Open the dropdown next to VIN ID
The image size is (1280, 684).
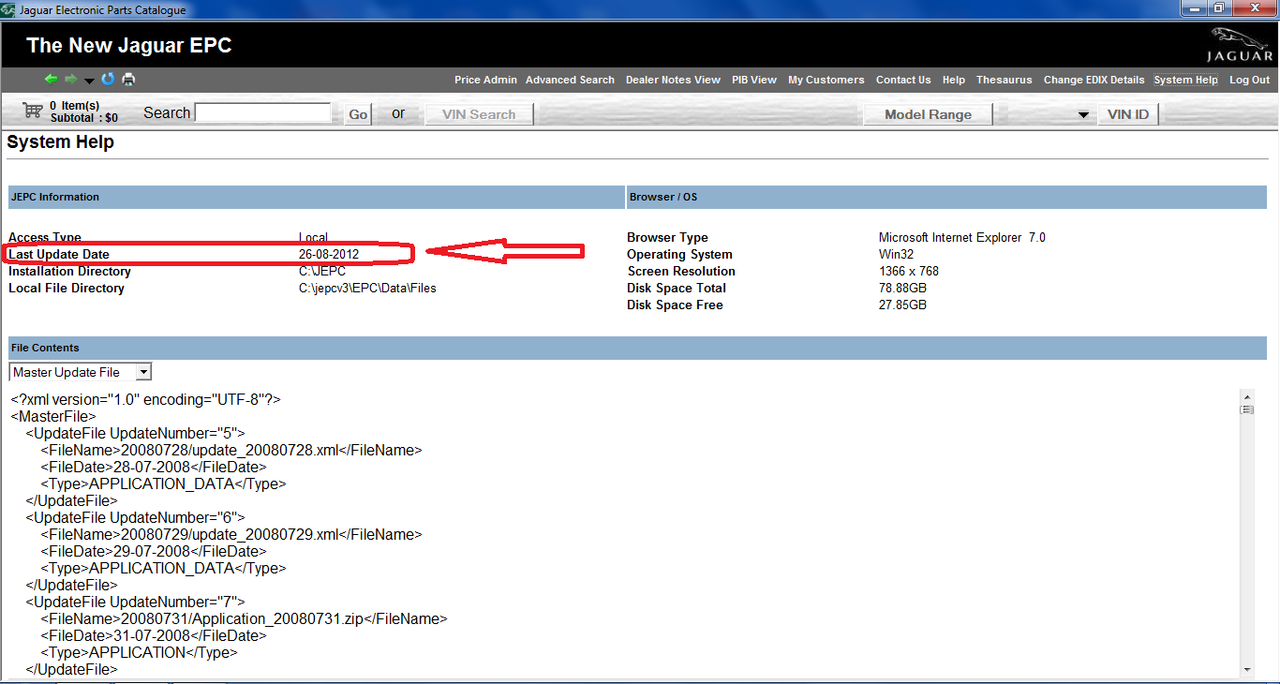(1083, 115)
